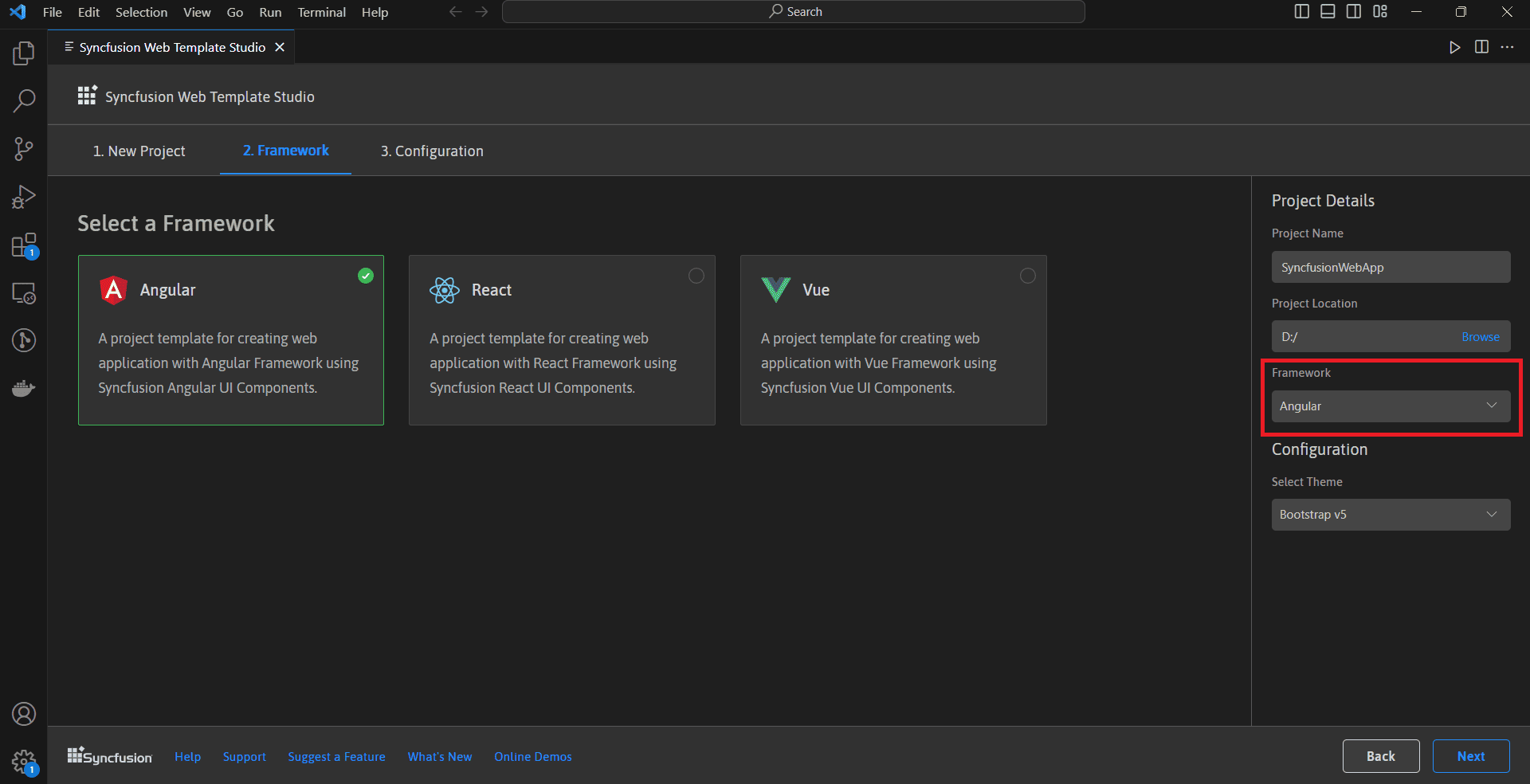Open the Support link
The width and height of the screenshot is (1530, 784).
click(245, 757)
